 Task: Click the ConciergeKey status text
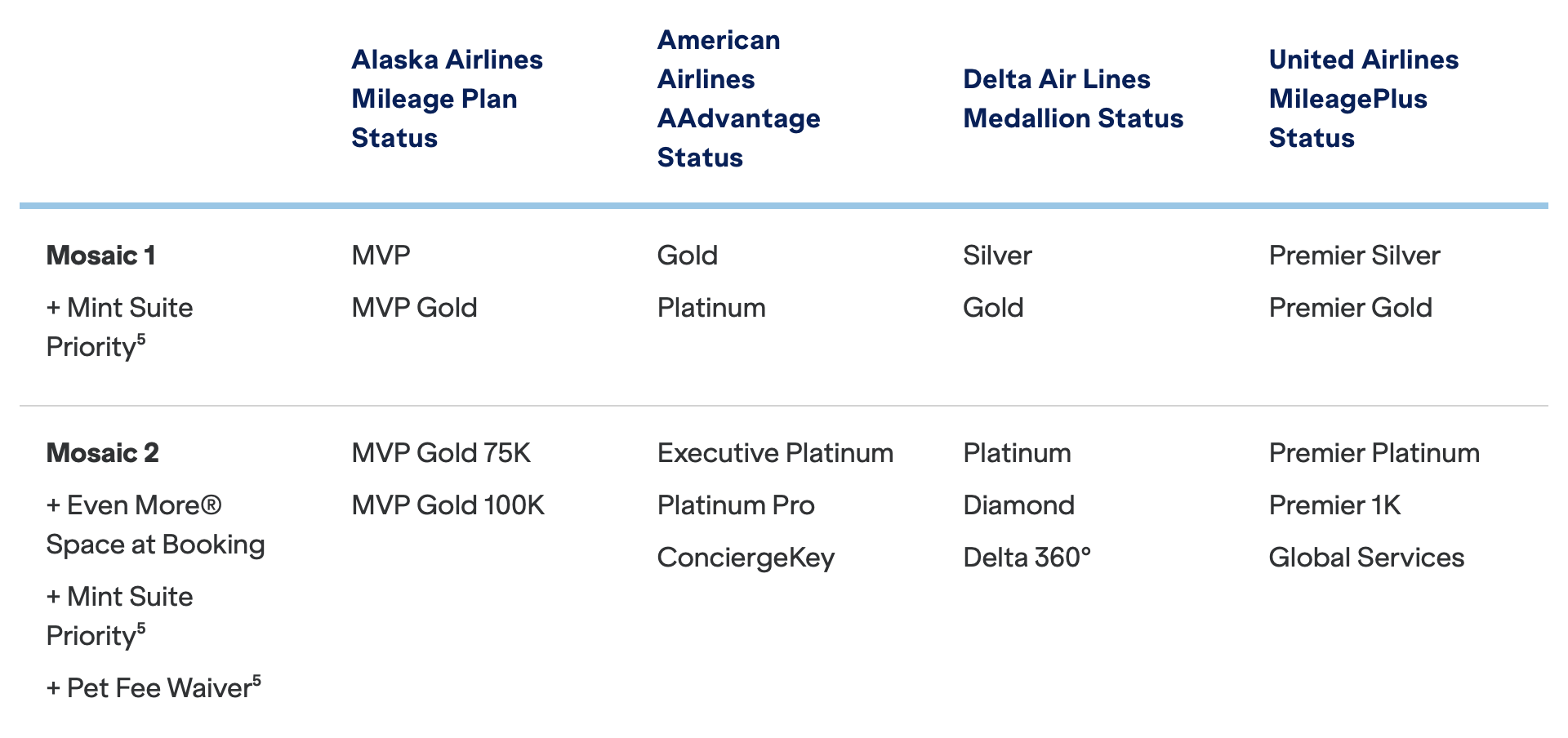(x=746, y=558)
